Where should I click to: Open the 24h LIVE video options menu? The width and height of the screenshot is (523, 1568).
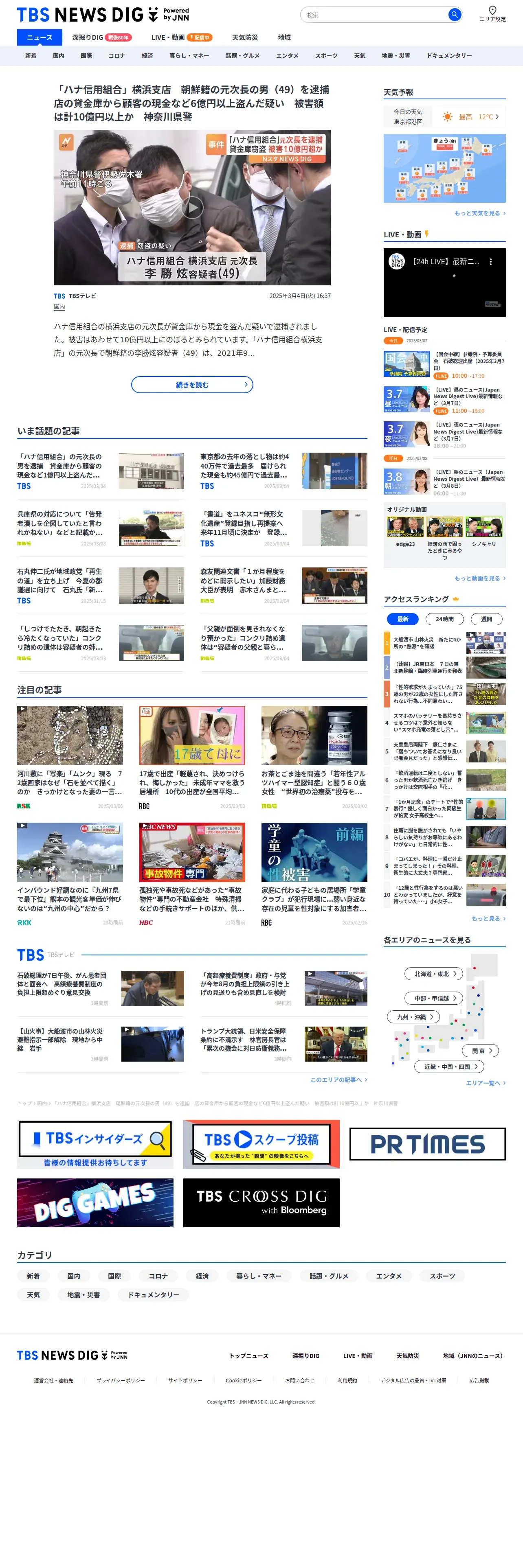click(491, 262)
